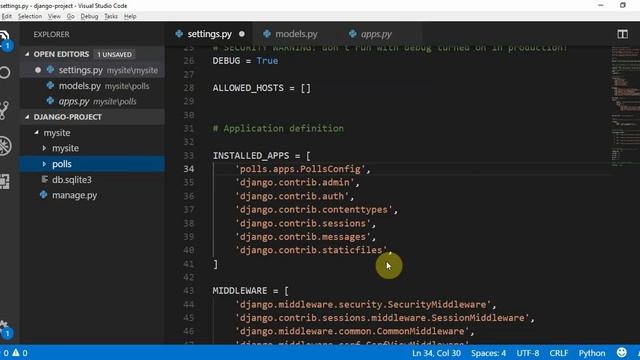
Task: Click the ALLOWED_HOSTS = [] line
Action: 262,88
